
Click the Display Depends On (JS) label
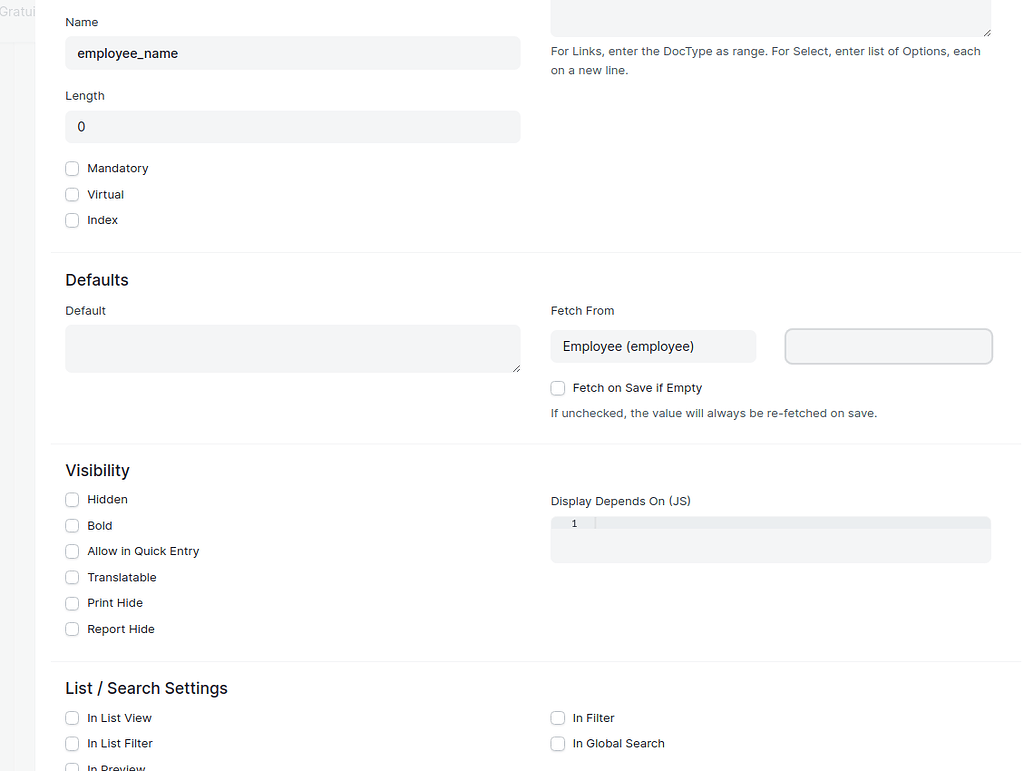620,501
